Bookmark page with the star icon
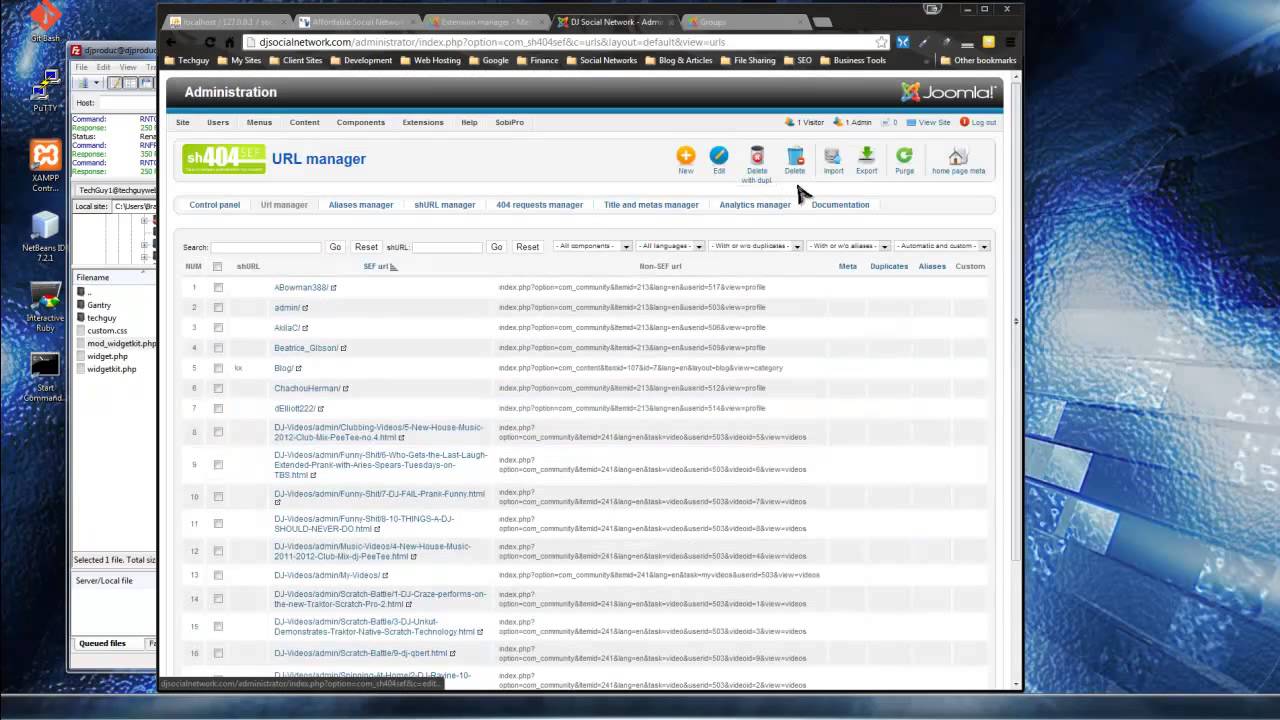This screenshot has width=1280, height=720. [881, 42]
